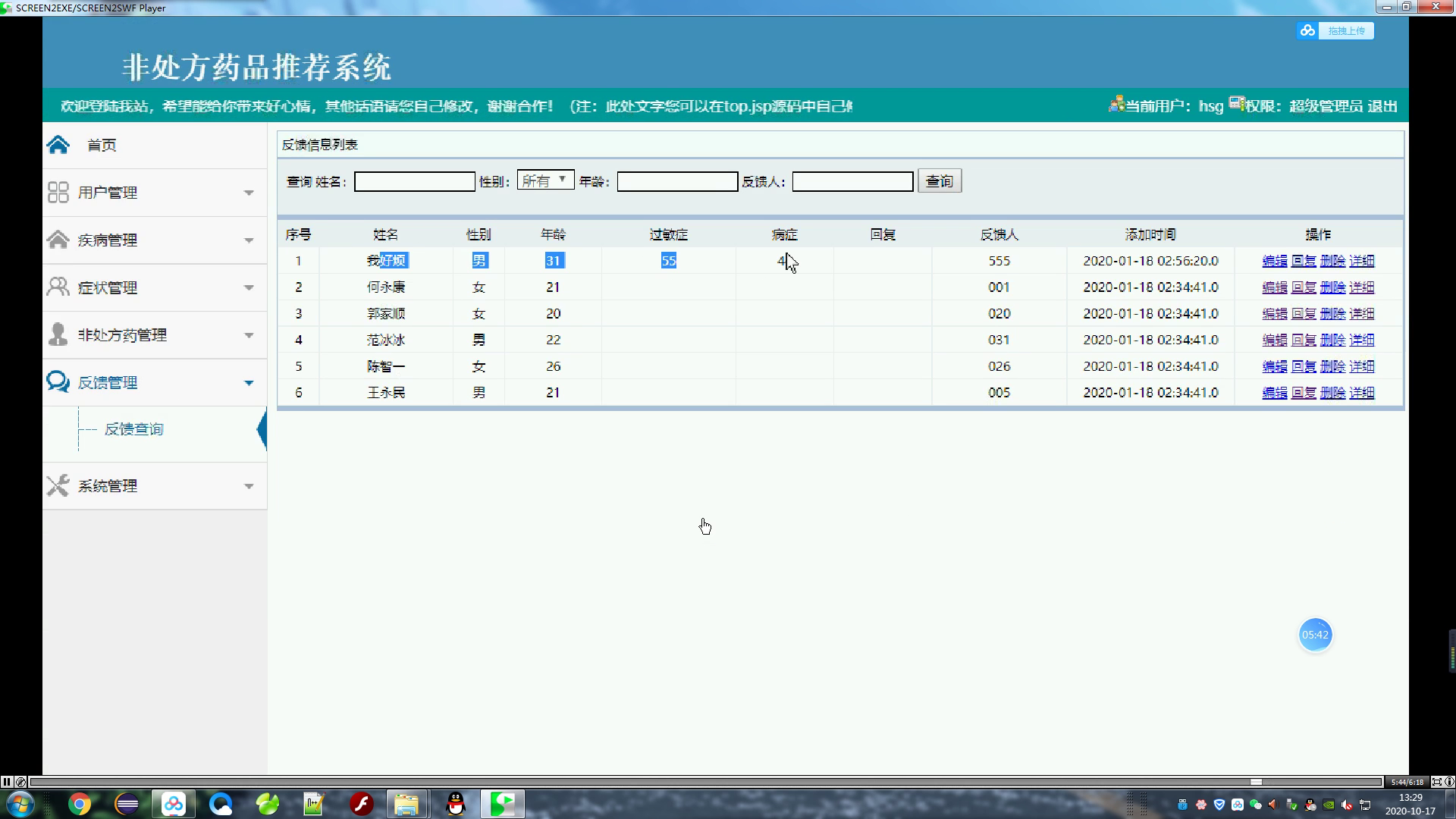Click the 非处方药管理 user icon
The image size is (1456, 819).
[58, 334]
